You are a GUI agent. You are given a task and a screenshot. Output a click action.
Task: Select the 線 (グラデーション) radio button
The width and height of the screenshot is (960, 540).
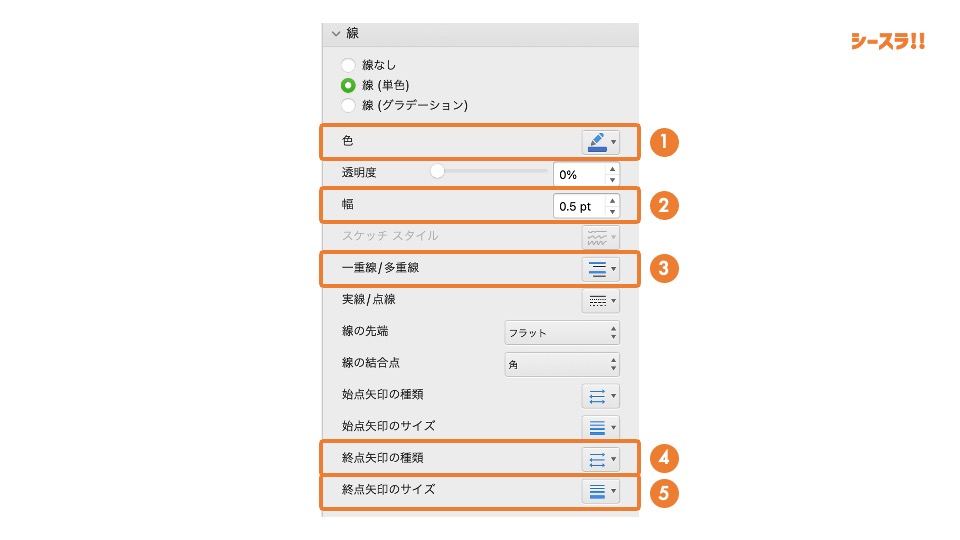click(348, 105)
